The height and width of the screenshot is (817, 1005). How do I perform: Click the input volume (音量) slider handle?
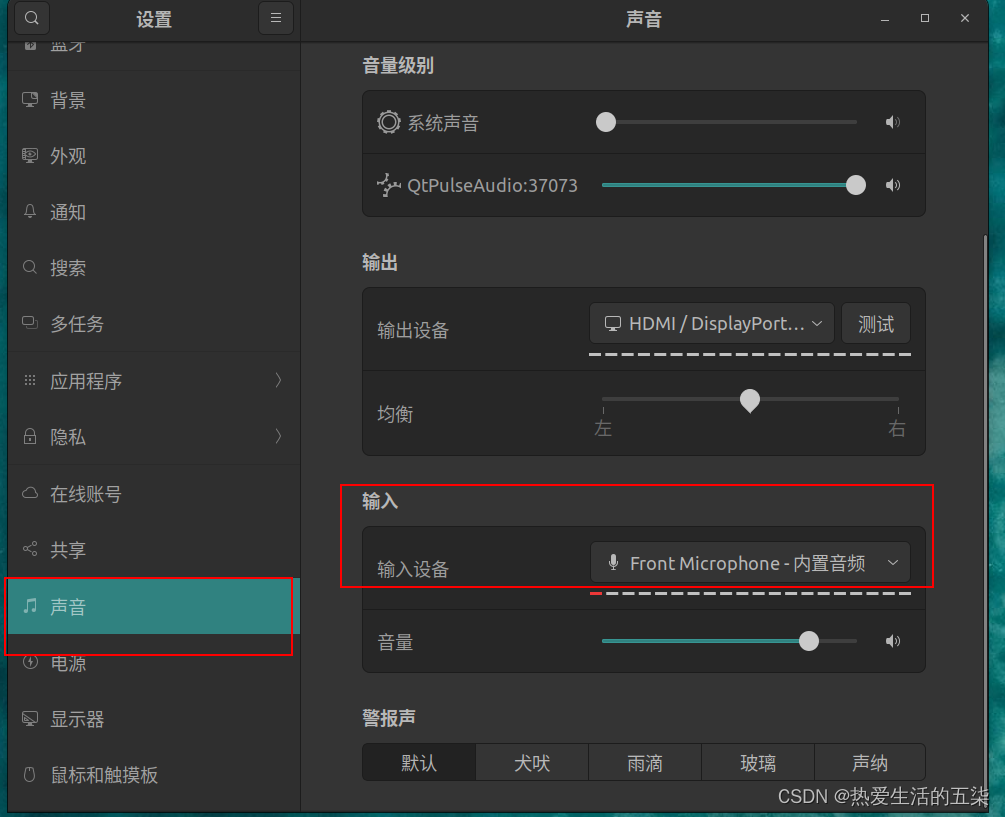click(809, 641)
